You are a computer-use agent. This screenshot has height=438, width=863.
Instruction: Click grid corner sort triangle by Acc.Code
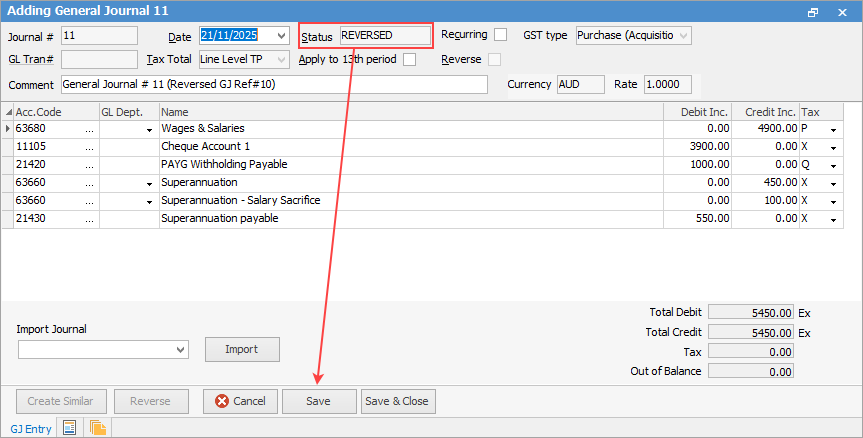click(x=8, y=112)
